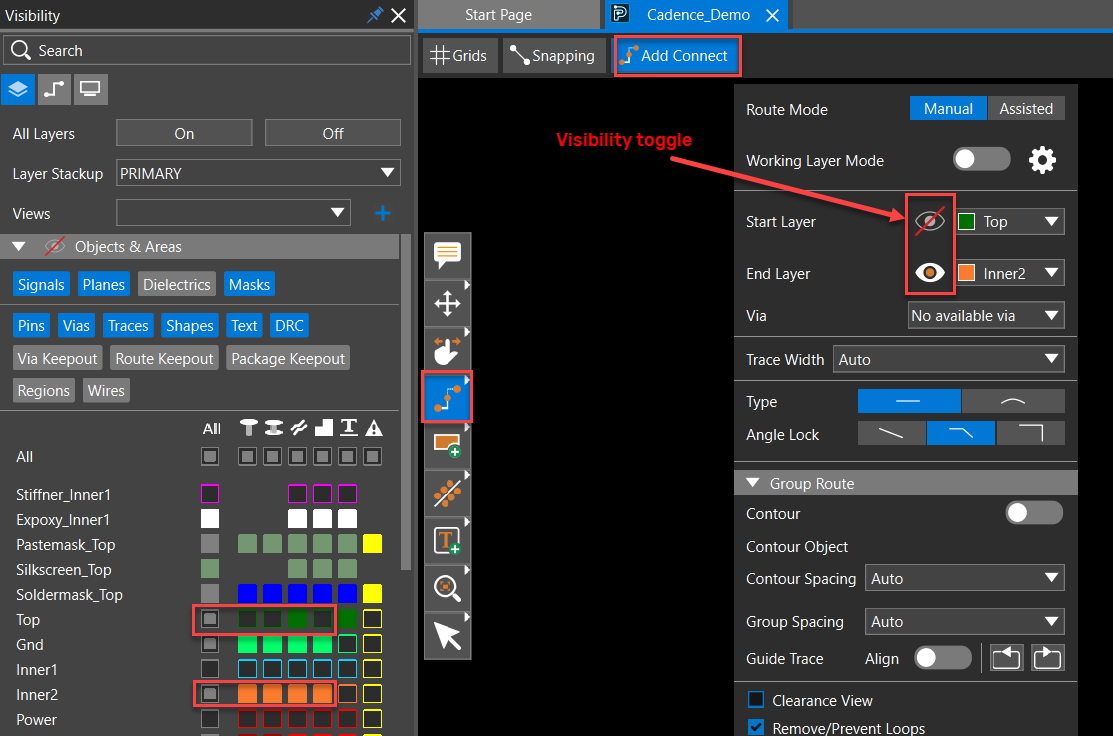Select the Slide tool with hand icon
Viewport: 1113px width, 736px height.
(x=447, y=351)
